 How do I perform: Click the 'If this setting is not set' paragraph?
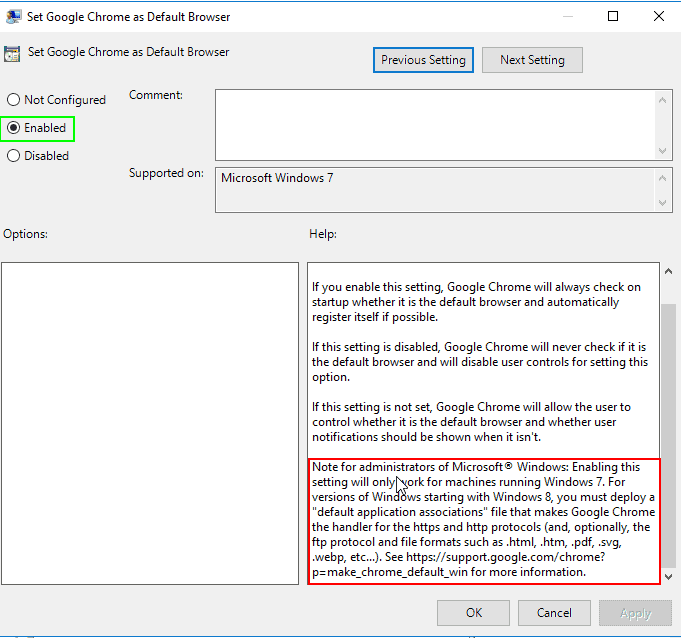pyautogui.click(x=471, y=422)
